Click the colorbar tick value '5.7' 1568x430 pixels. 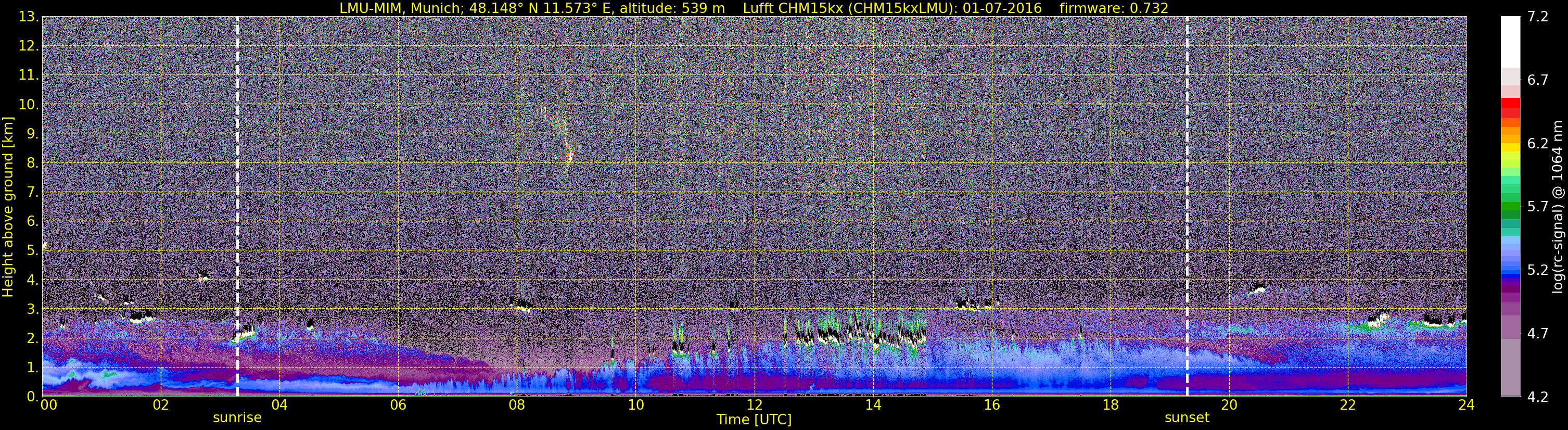click(1538, 207)
